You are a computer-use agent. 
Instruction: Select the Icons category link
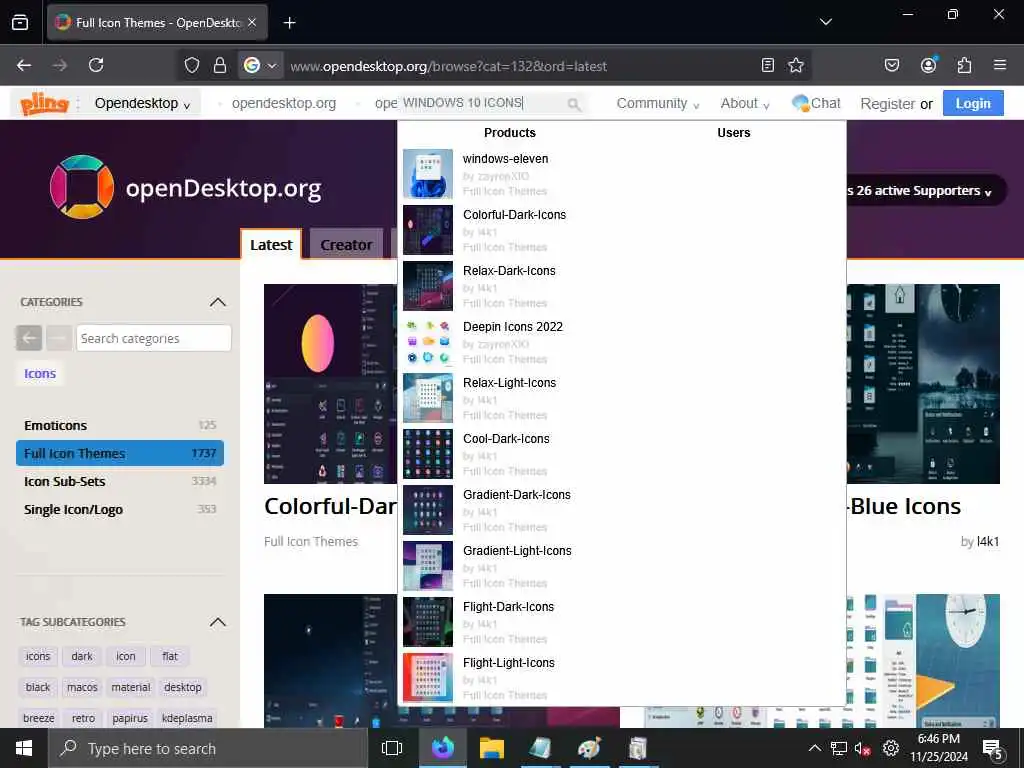[x=40, y=374]
